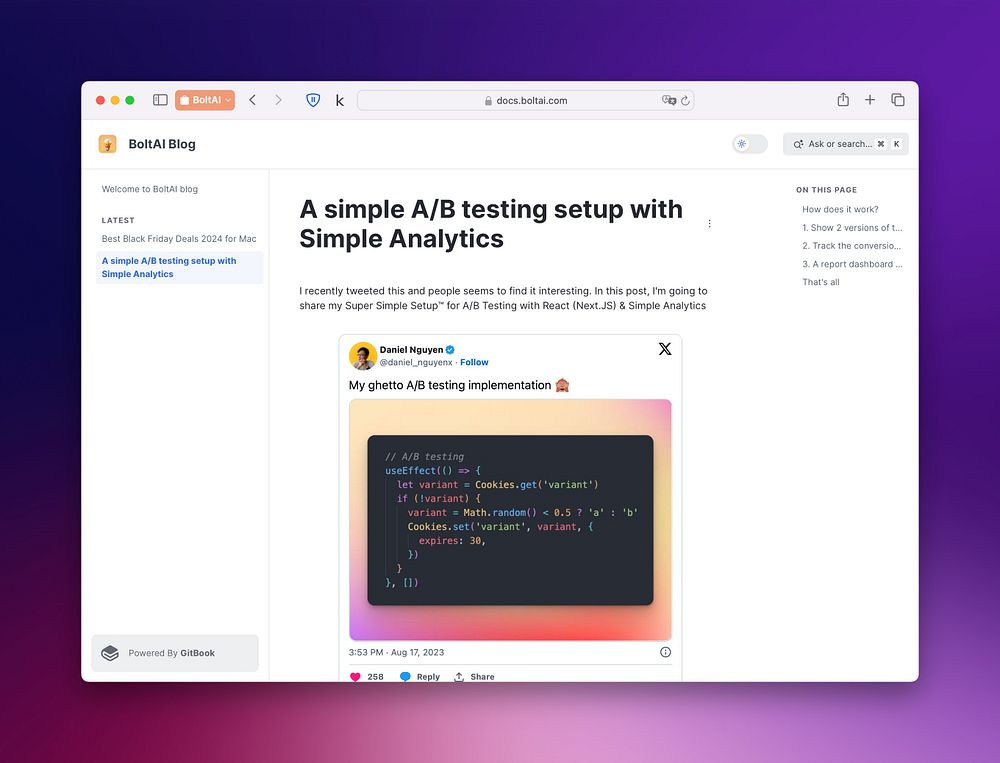Click the blue verified badge
The width and height of the screenshot is (1000, 763).
[x=450, y=350]
